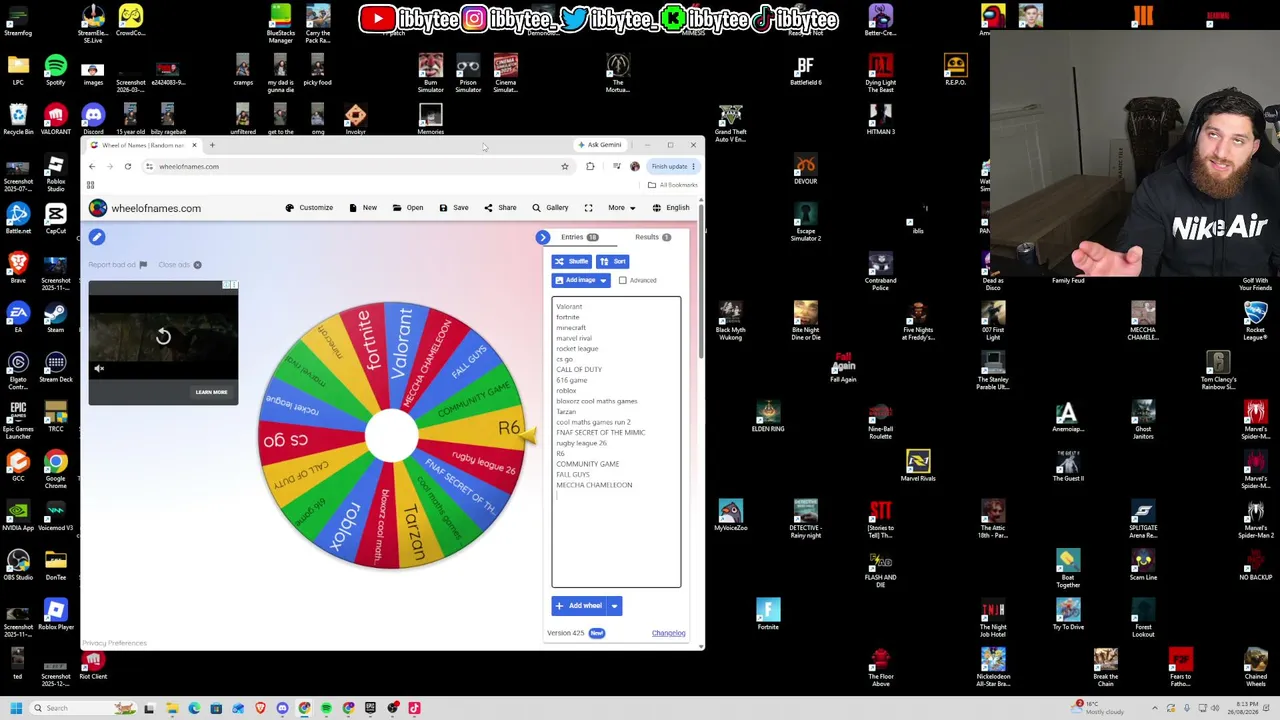The height and width of the screenshot is (720, 1280).
Task: Open the Chrome apps grid shortcut
Action: (x=90, y=185)
